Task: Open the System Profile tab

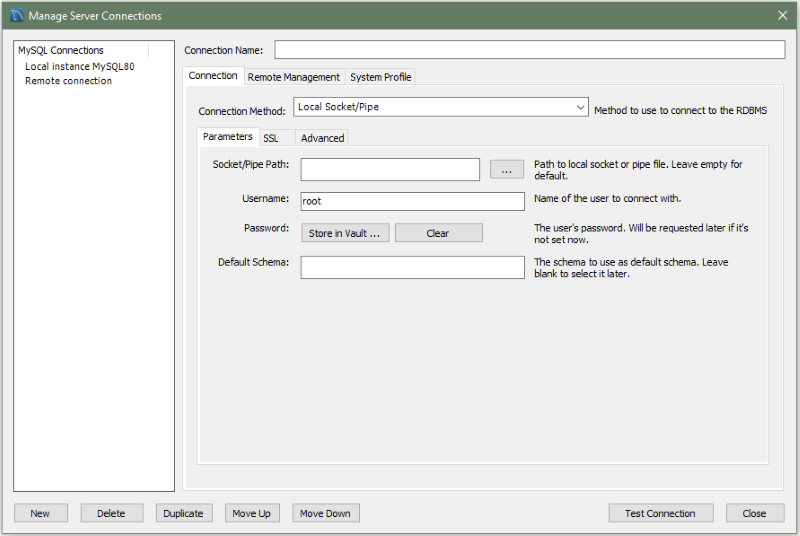Action: click(x=380, y=77)
